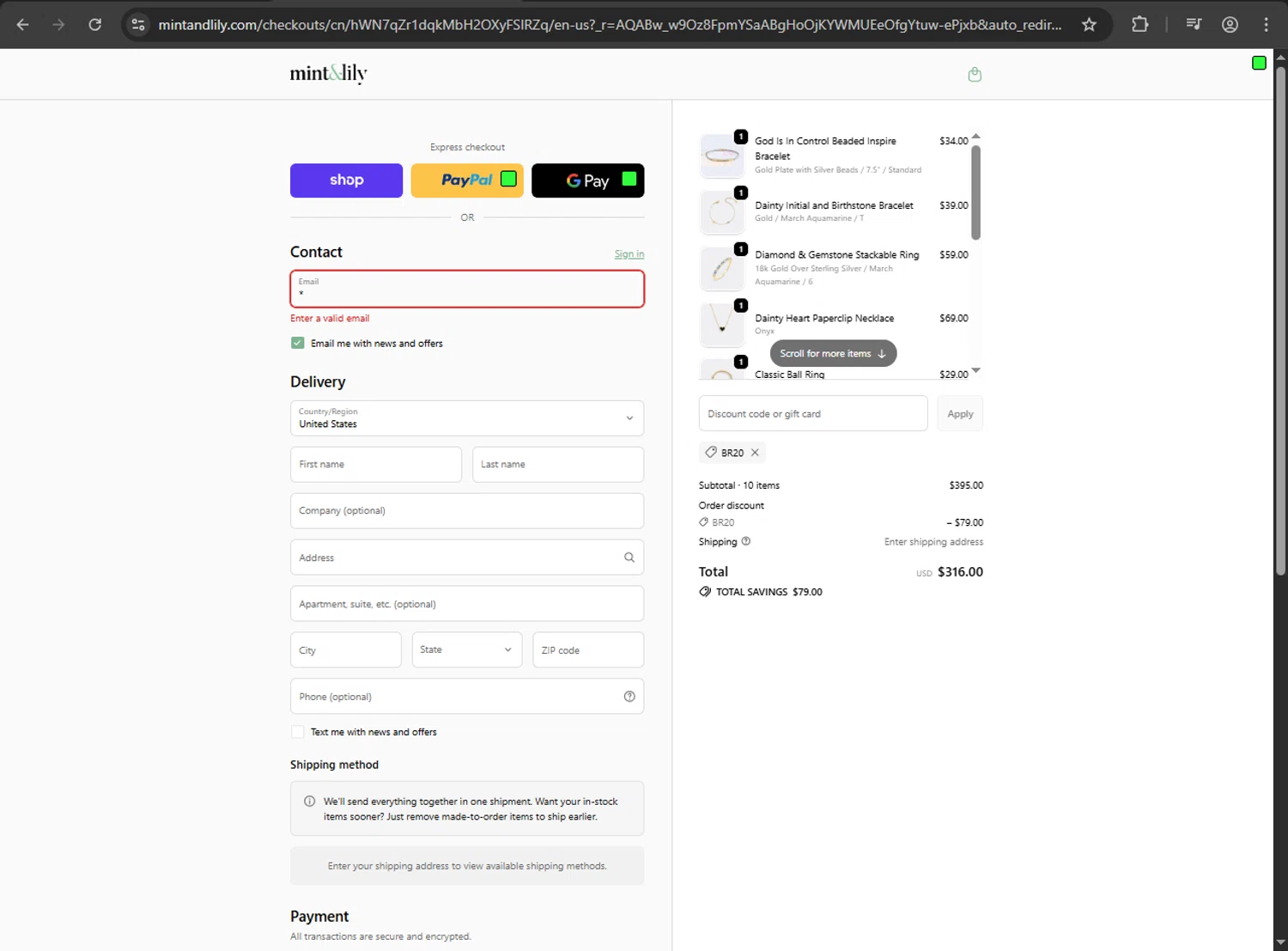Click the address search magnifier icon
The image size is (1288, 951).
tap(629, 558)
